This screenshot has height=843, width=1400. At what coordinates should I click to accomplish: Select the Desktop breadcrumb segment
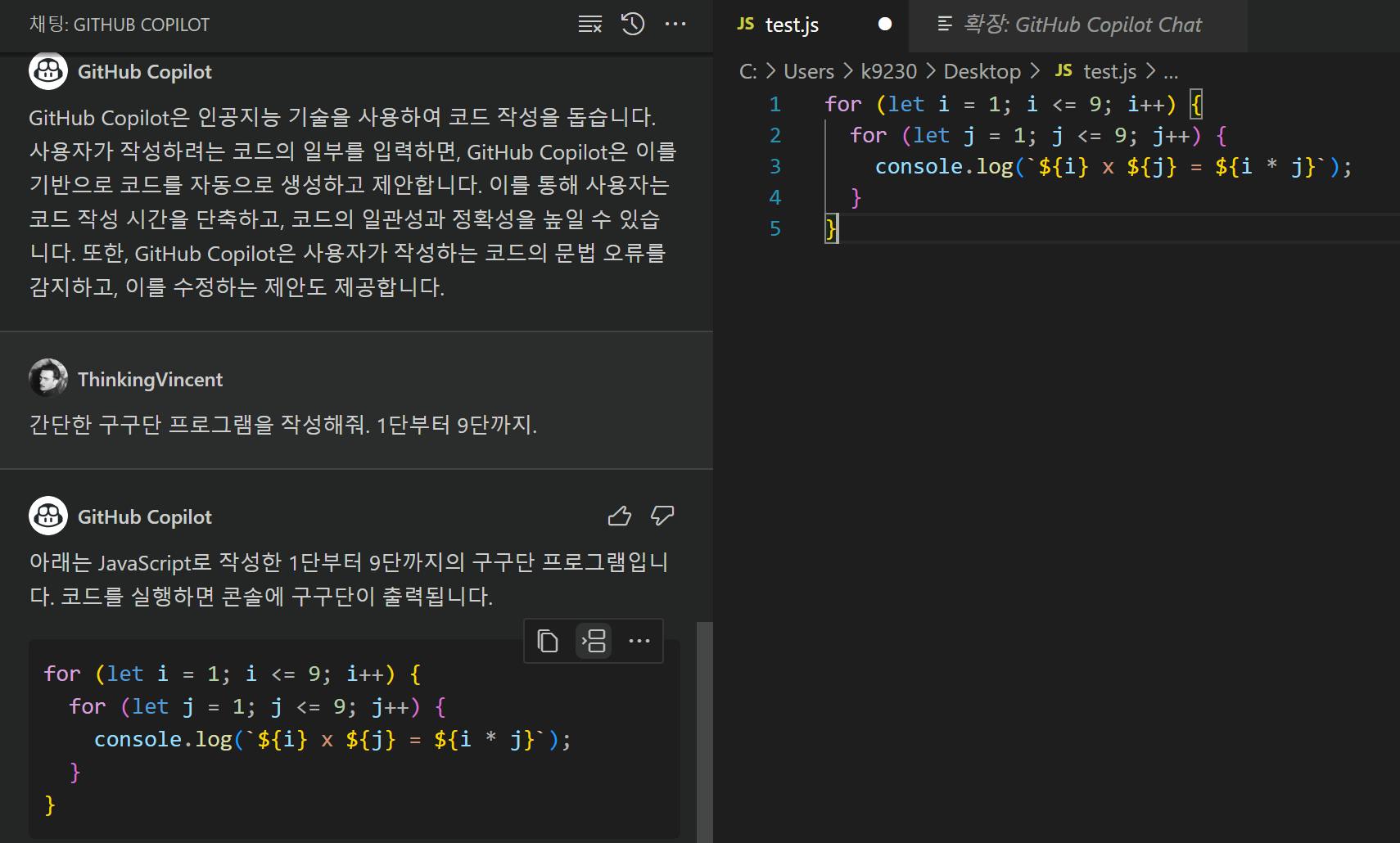point(982,72)
